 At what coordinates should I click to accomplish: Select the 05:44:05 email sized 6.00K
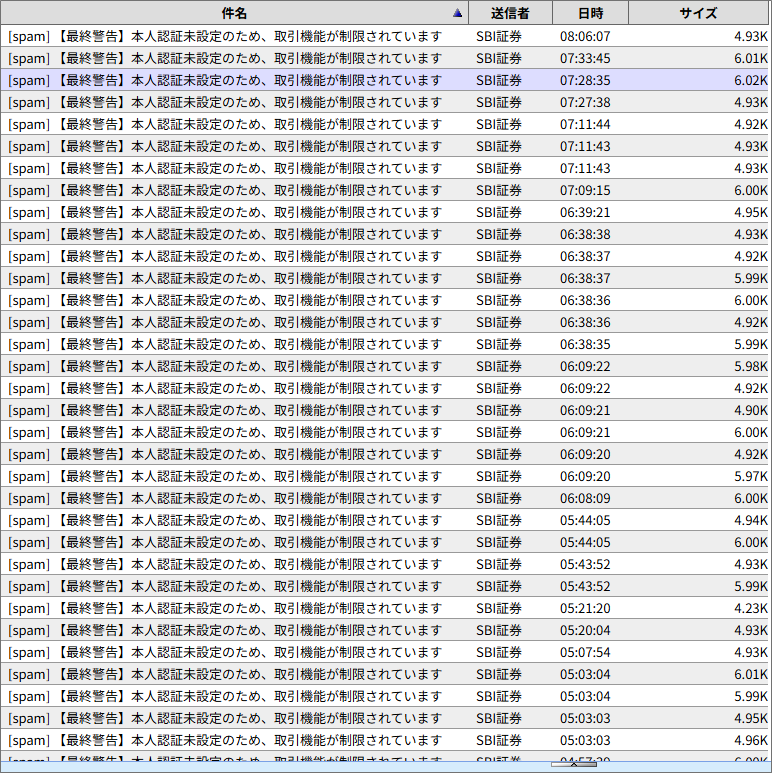(x=385, y=542)
